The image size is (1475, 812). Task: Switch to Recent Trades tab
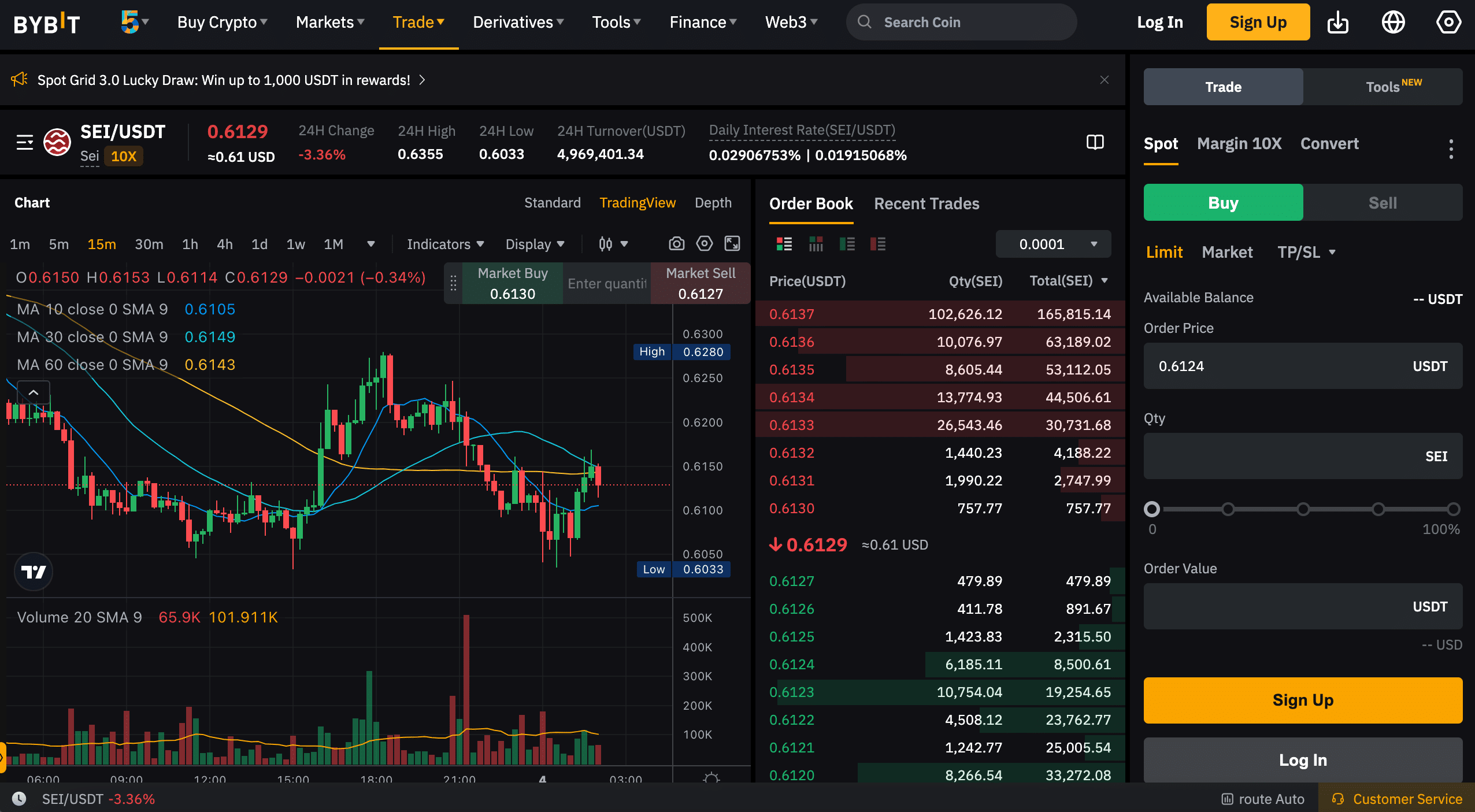pos(926,203)
